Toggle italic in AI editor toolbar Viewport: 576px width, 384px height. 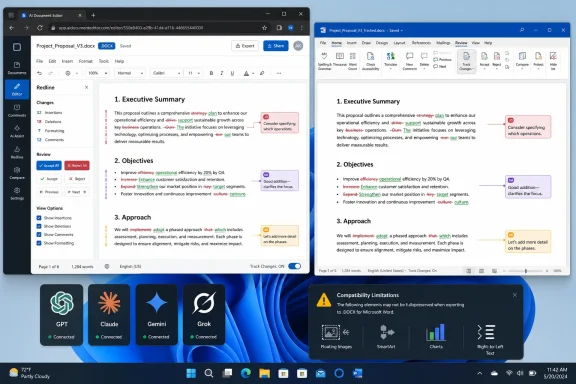coord(222,73)
